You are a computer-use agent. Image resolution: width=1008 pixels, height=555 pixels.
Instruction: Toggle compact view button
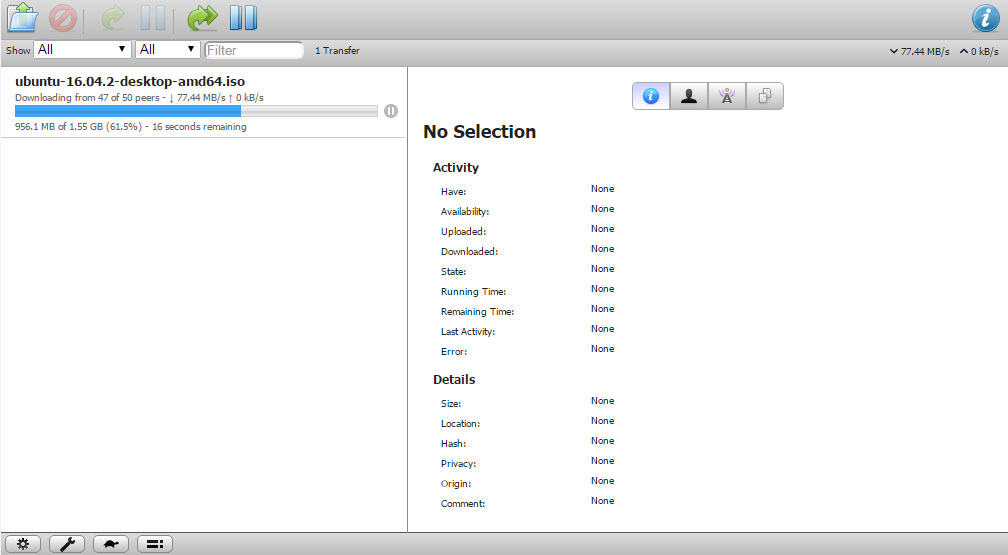(x=155, y=544)
